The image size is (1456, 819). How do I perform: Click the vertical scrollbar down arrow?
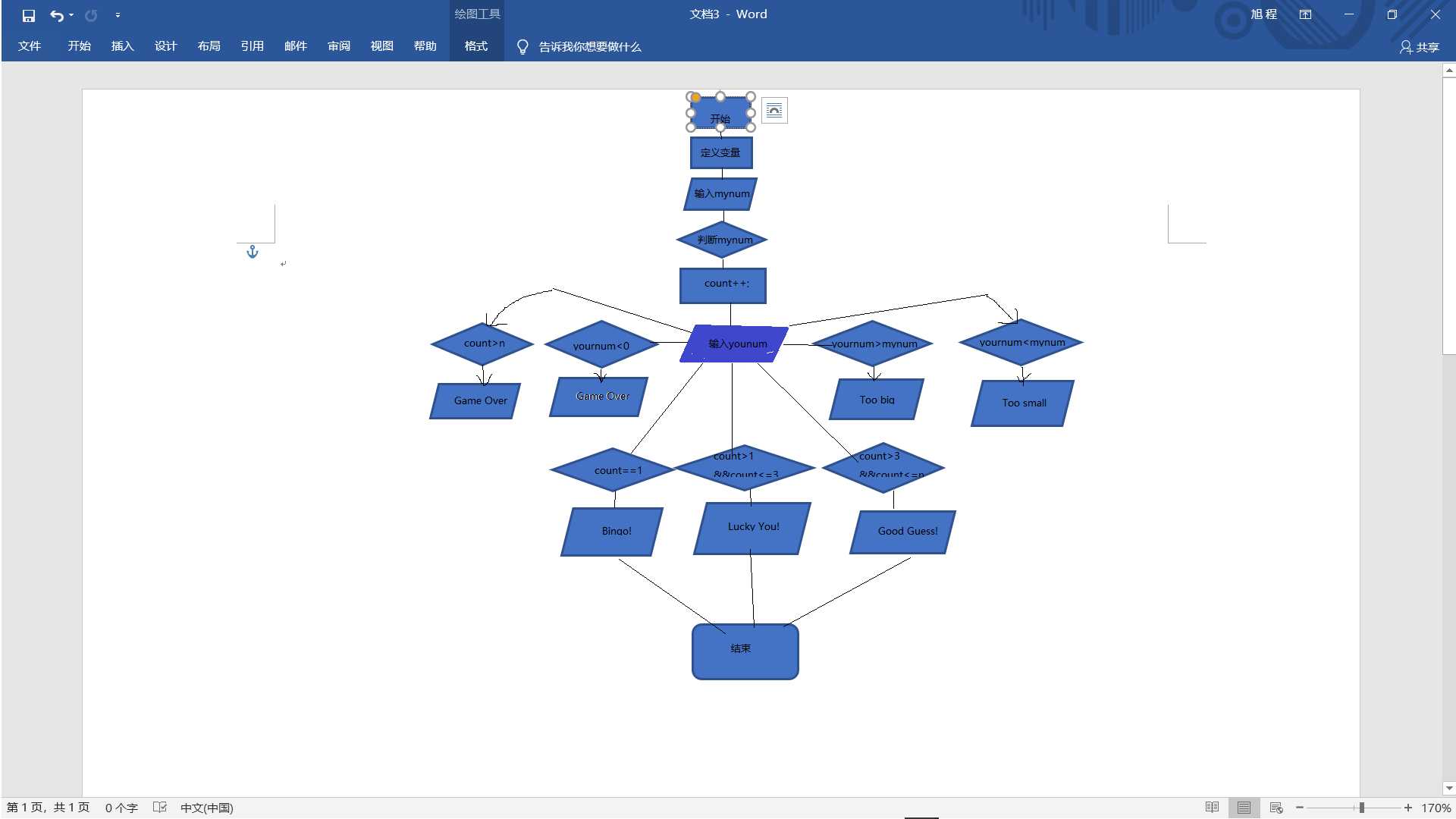[x=1449, y=789]
